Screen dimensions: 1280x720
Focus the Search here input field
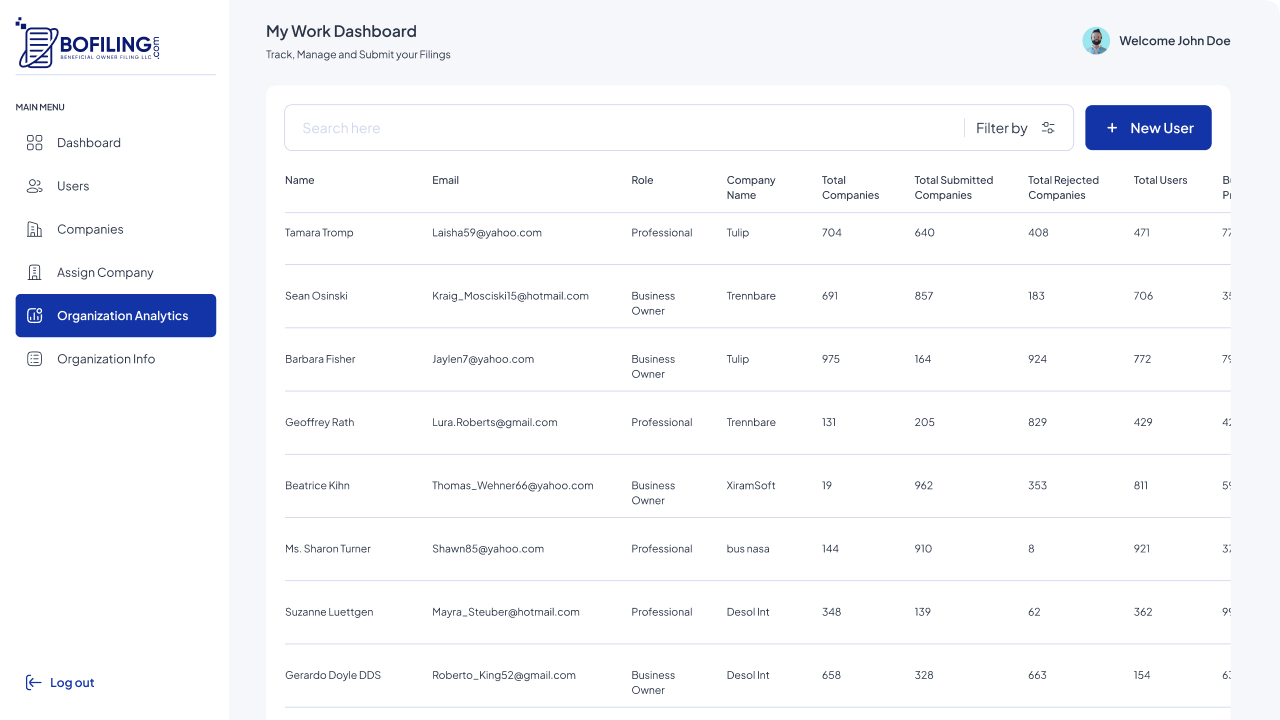tap(620, 128)
